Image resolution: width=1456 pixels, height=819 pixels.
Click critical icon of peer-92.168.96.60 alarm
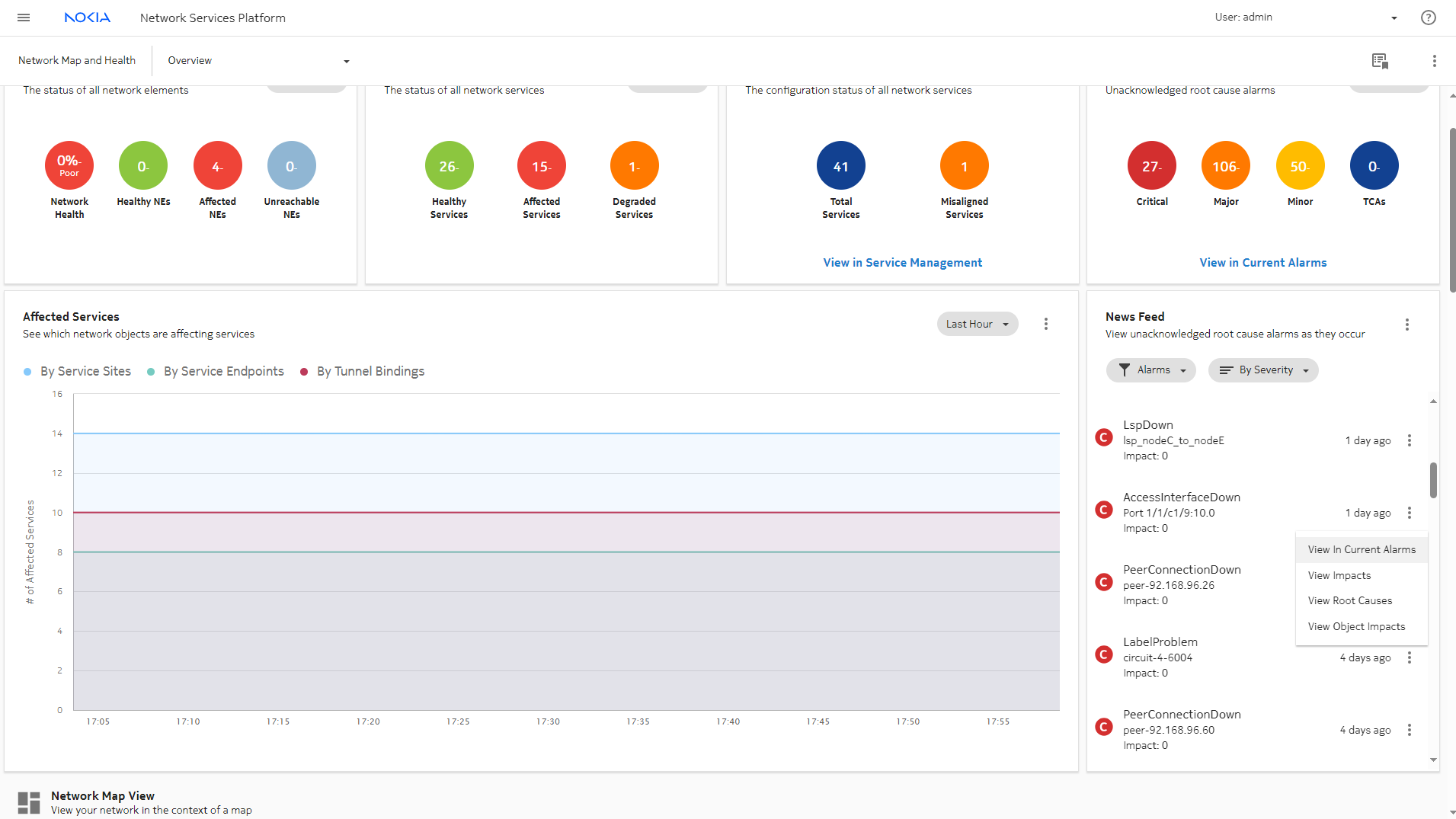point(1103,727)
